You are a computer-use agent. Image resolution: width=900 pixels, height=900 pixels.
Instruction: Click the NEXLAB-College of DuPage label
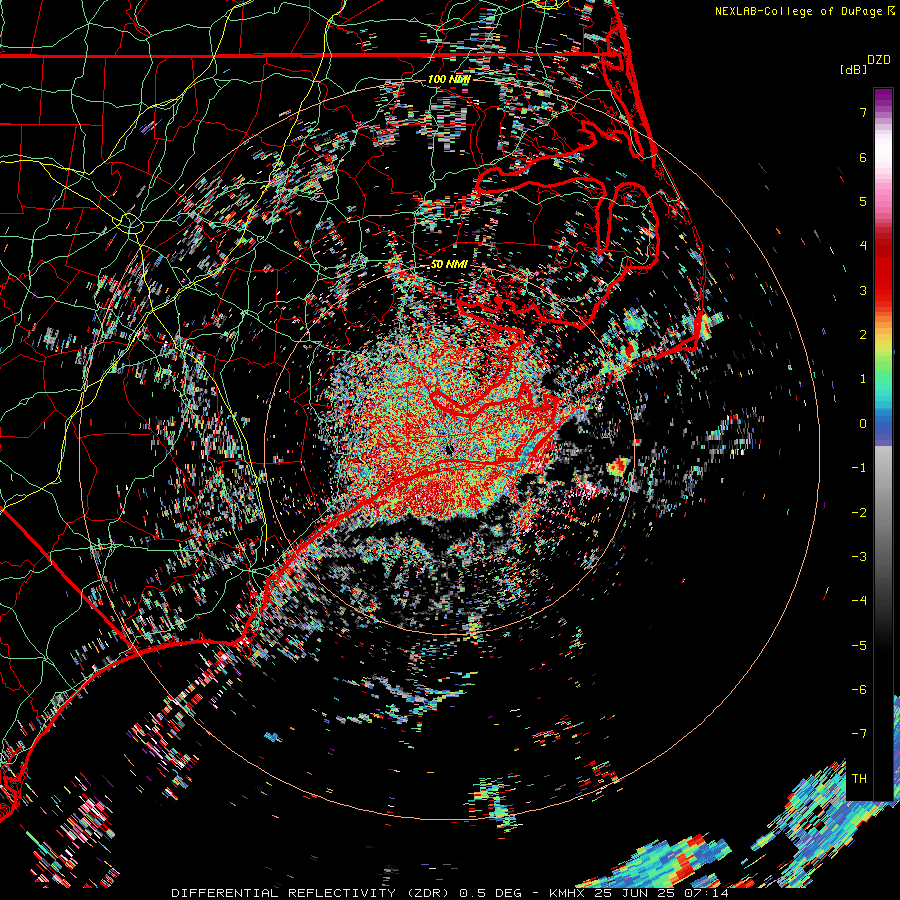[x=798, y=11]
